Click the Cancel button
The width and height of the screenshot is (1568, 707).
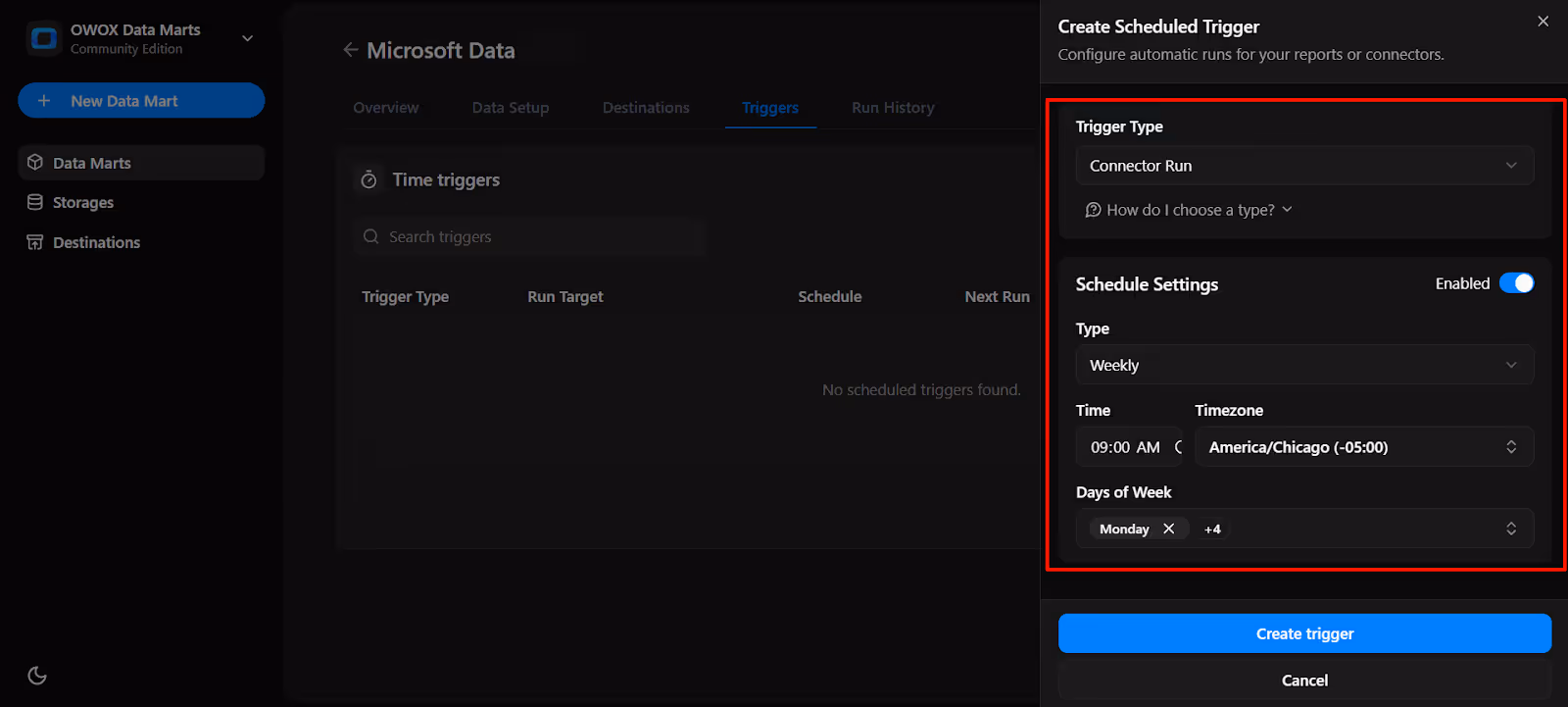(1304, 681)
